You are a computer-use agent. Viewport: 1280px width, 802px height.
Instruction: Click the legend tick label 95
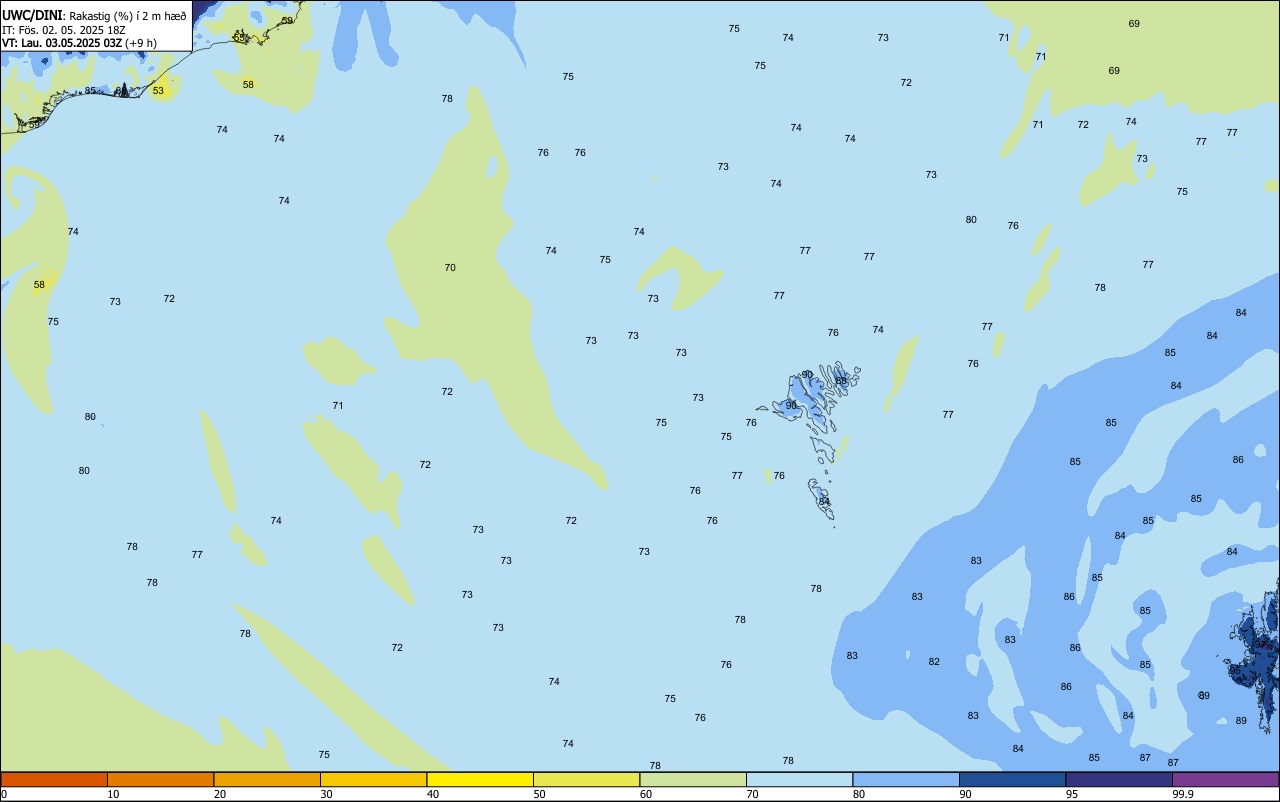(x=1072, y=794)
